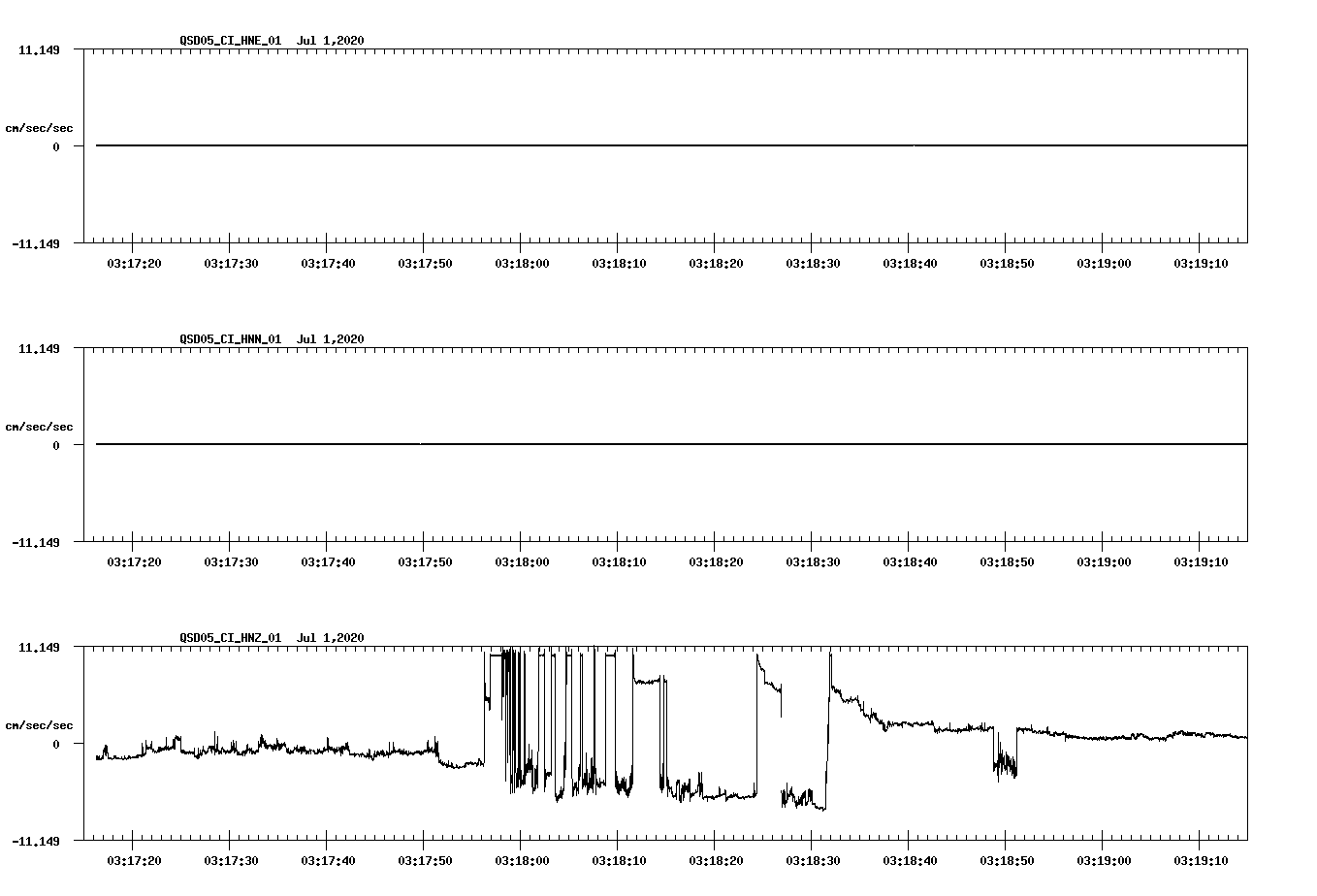Select the 03:18:00 time label under HNN plot
The image size is (1317, 896).
[522, 562]
